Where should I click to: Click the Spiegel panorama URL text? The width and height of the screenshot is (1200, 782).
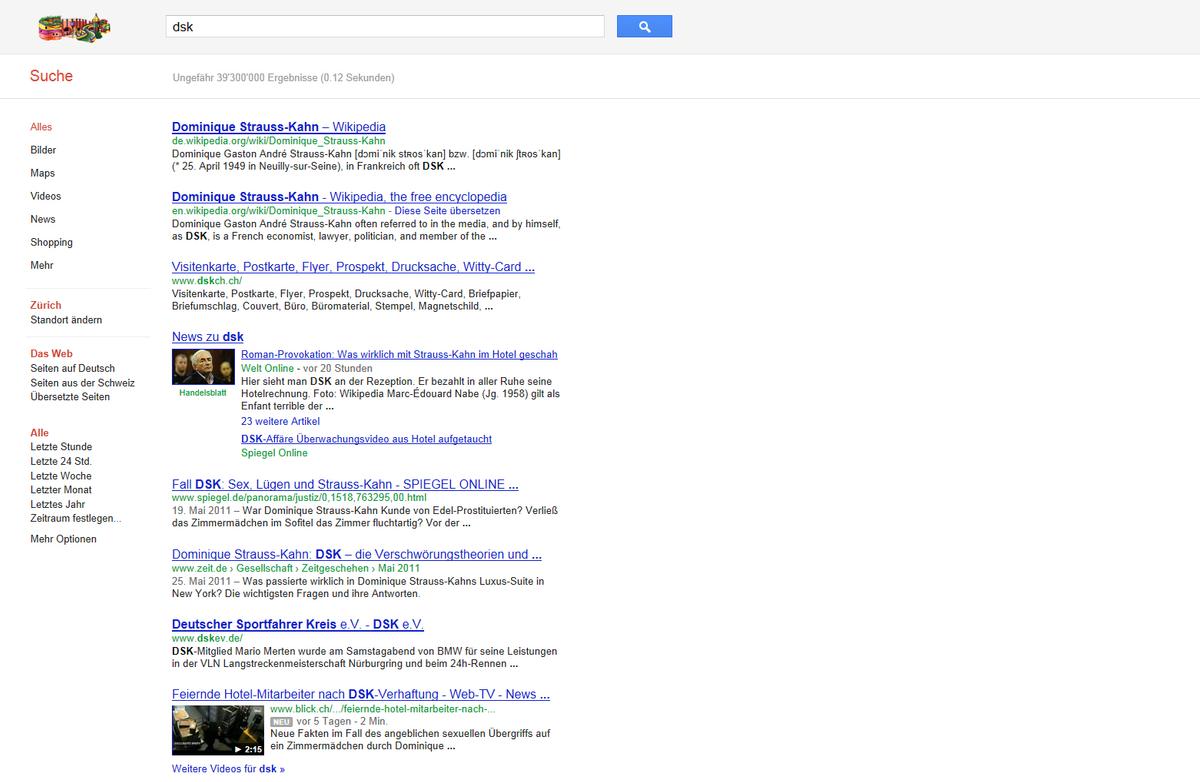tap(299, 497)
